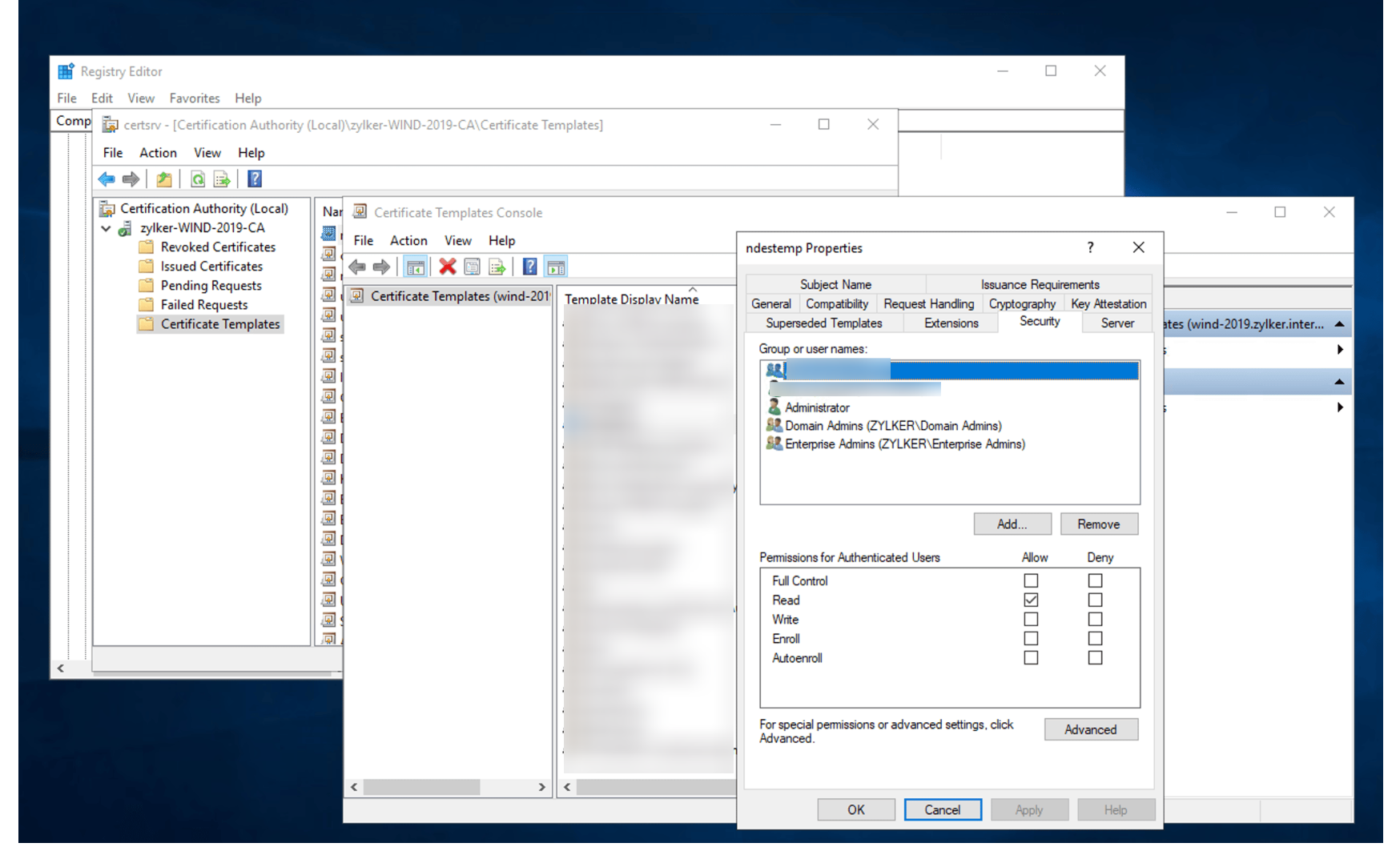Click the Administrator user icon
1400x851 pixels.
coord(774,407)
